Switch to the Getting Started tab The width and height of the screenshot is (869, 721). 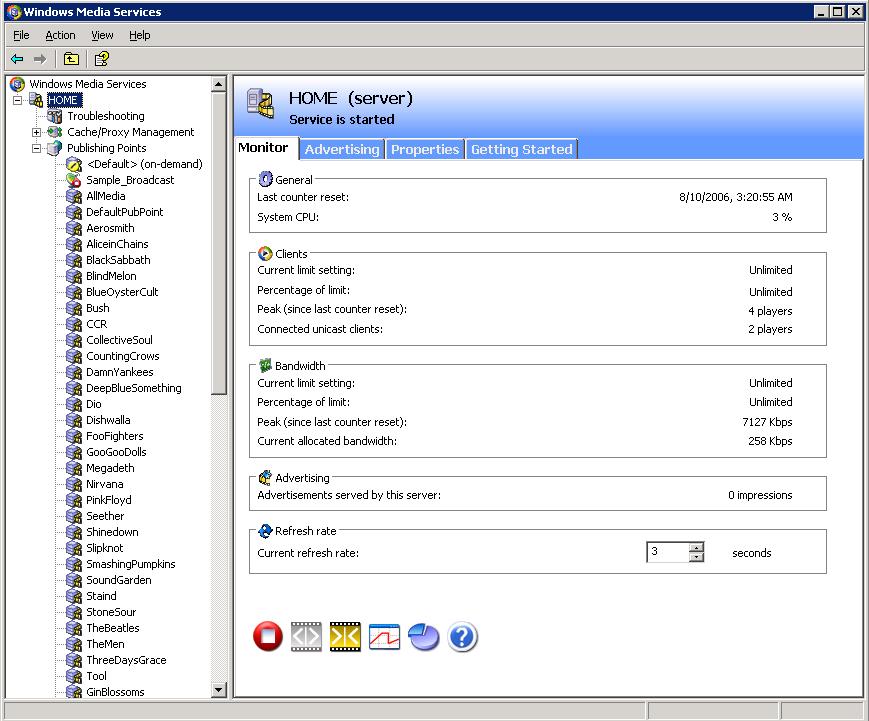(x=522, y=150)
